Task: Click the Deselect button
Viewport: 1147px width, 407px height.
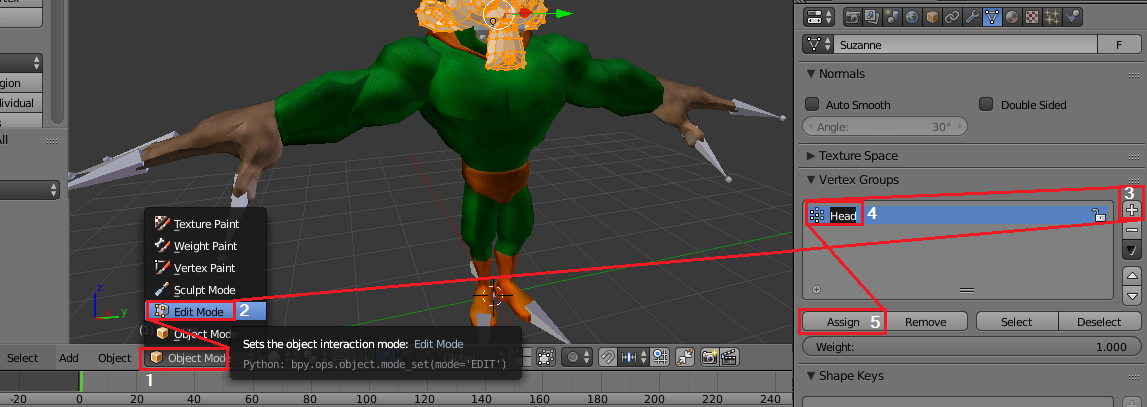Action: (1099, 321)
